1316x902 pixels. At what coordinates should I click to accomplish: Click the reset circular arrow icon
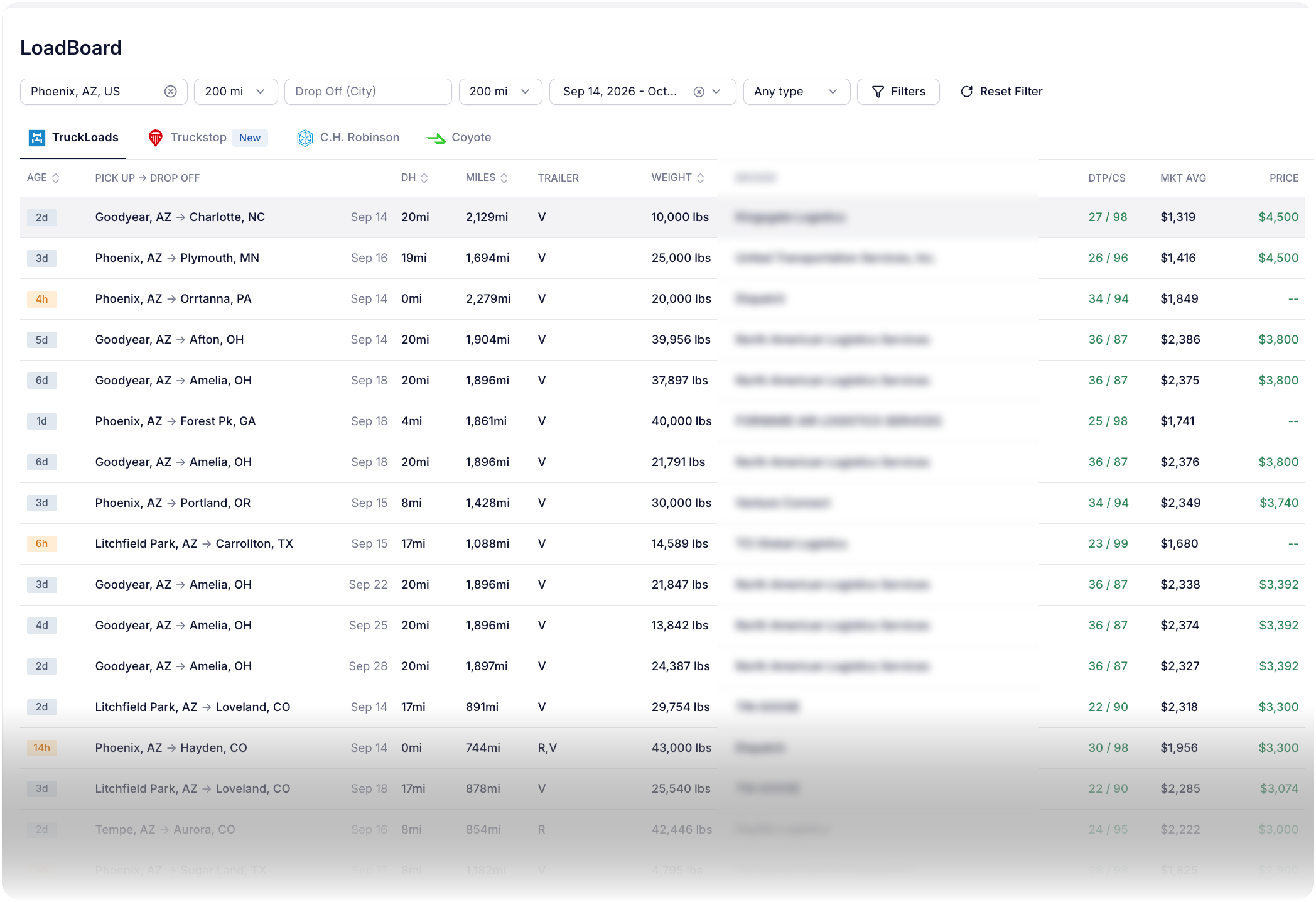point(967,92)
